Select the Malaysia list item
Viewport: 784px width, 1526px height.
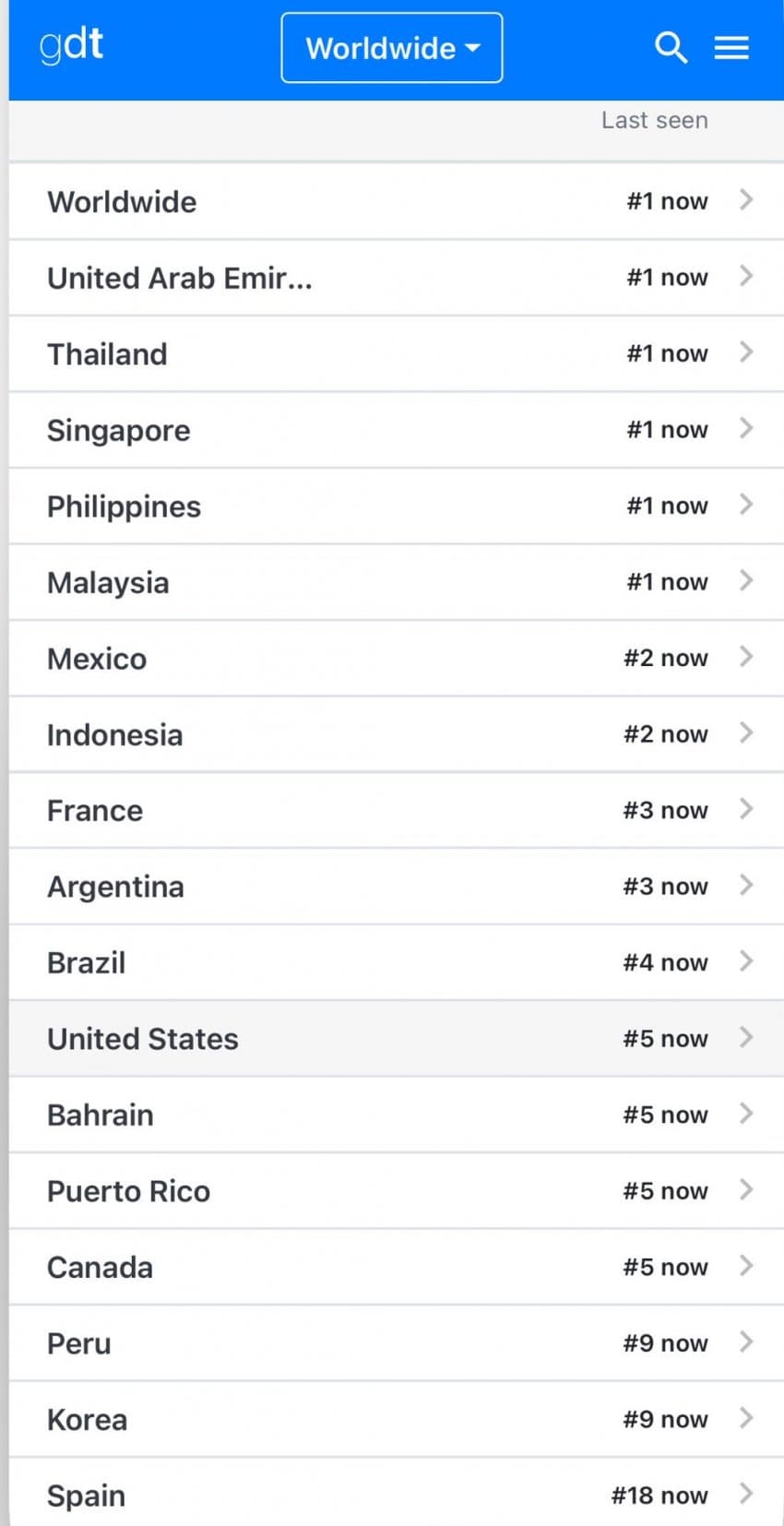point(108,582)
